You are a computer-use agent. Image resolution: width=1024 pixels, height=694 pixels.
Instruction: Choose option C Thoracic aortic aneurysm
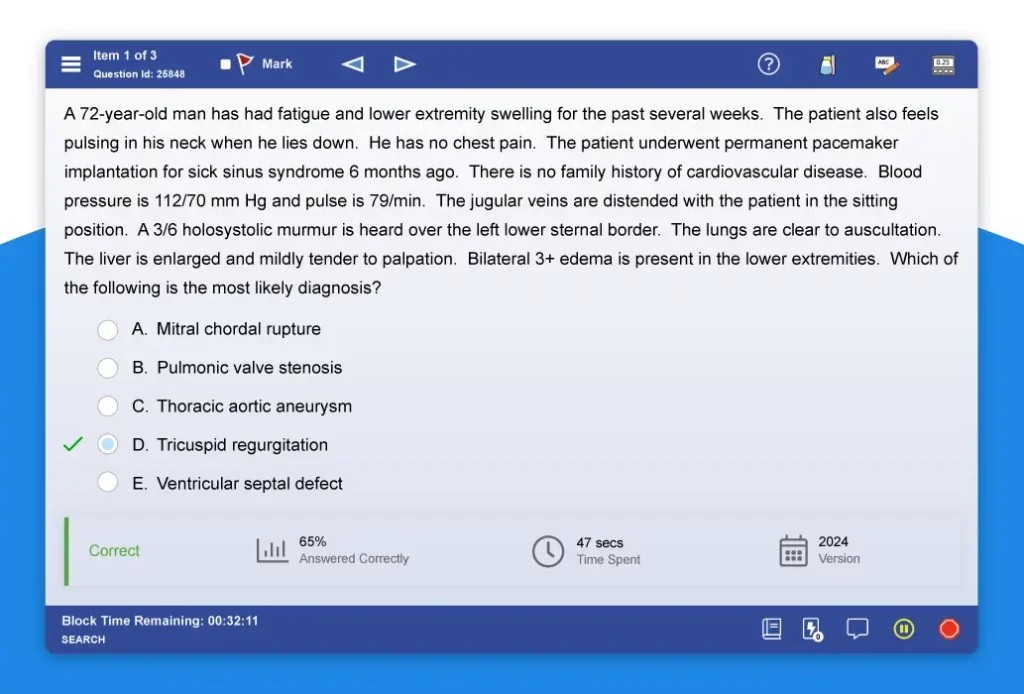click(x=108, y=406)
